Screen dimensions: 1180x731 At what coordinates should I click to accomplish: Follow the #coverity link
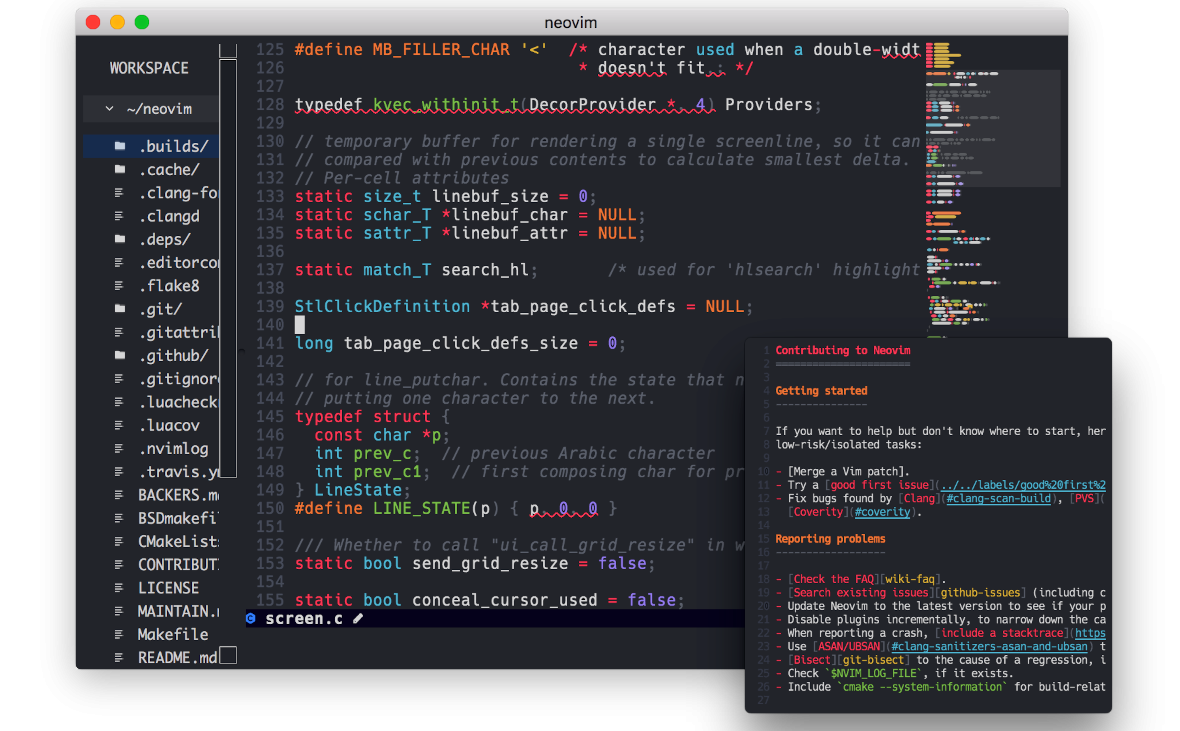(x=882, y=513)
